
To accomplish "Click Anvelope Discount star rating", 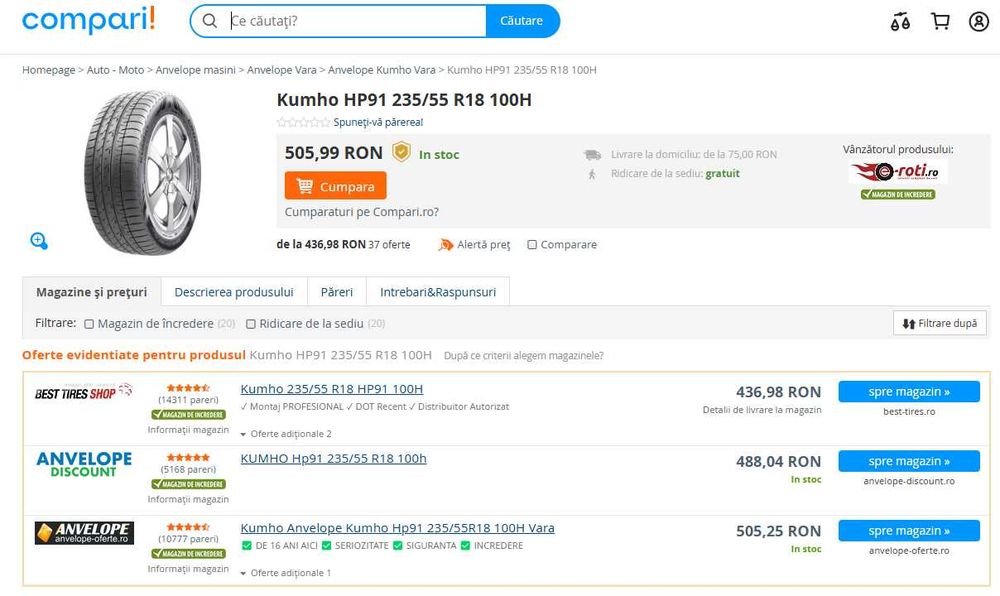I will 188,457.
